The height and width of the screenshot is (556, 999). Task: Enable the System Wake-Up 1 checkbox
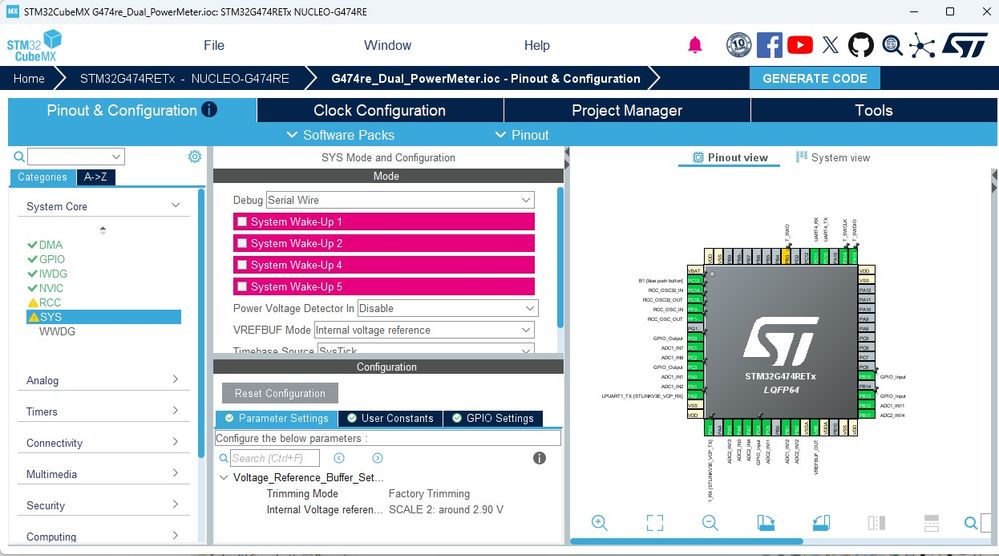242,222
